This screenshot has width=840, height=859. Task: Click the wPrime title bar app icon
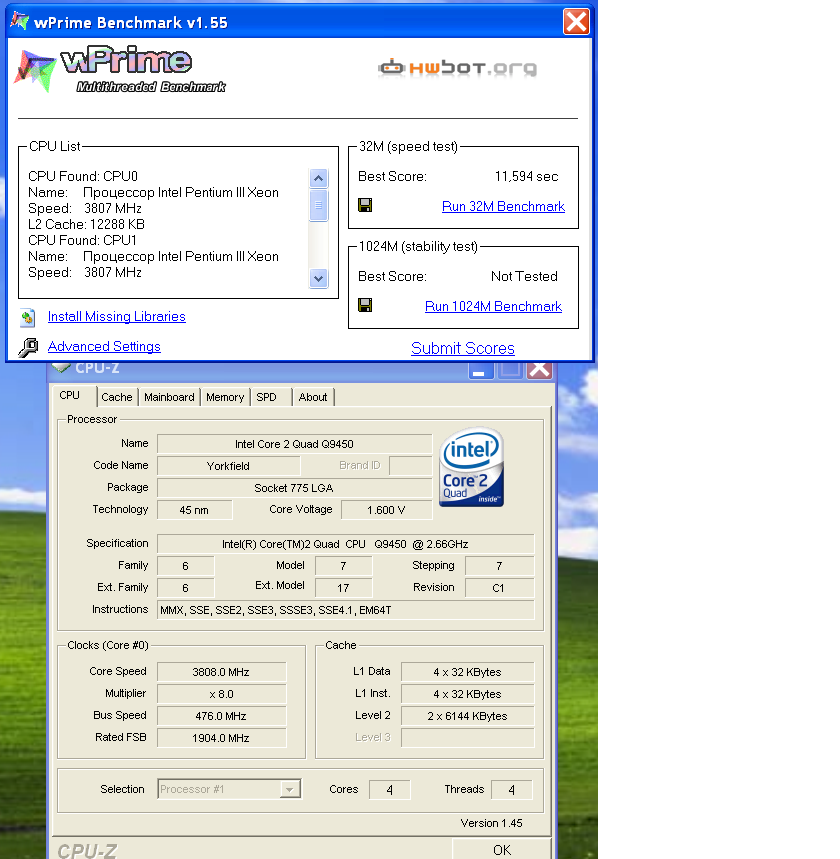point(20,21)
